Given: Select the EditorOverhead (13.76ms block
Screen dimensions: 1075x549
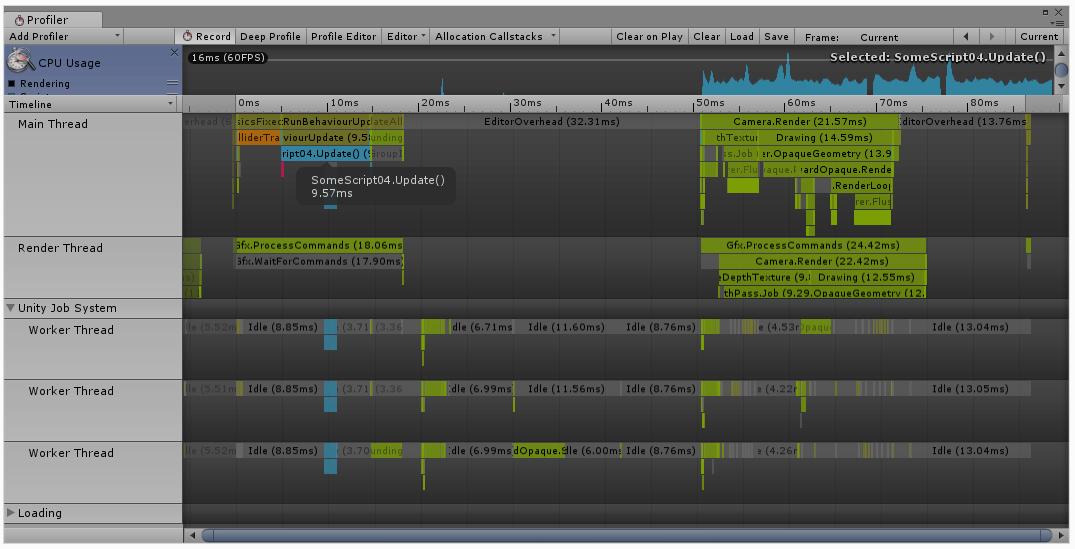Looking at the screenshot, I should point(963,121).
